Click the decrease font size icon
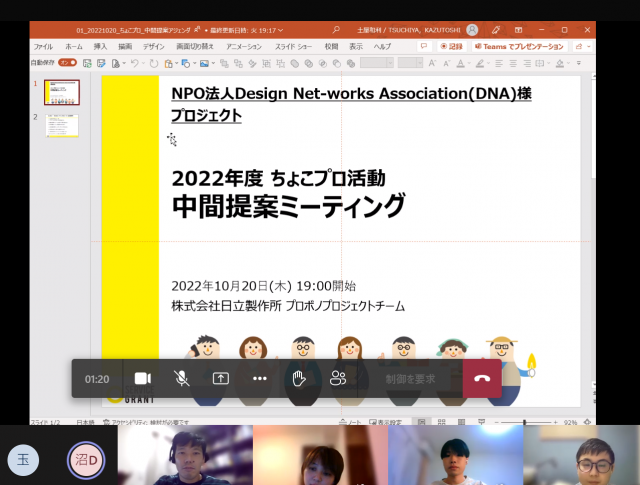This screenshot has width=640, height=485. [447, 63]
